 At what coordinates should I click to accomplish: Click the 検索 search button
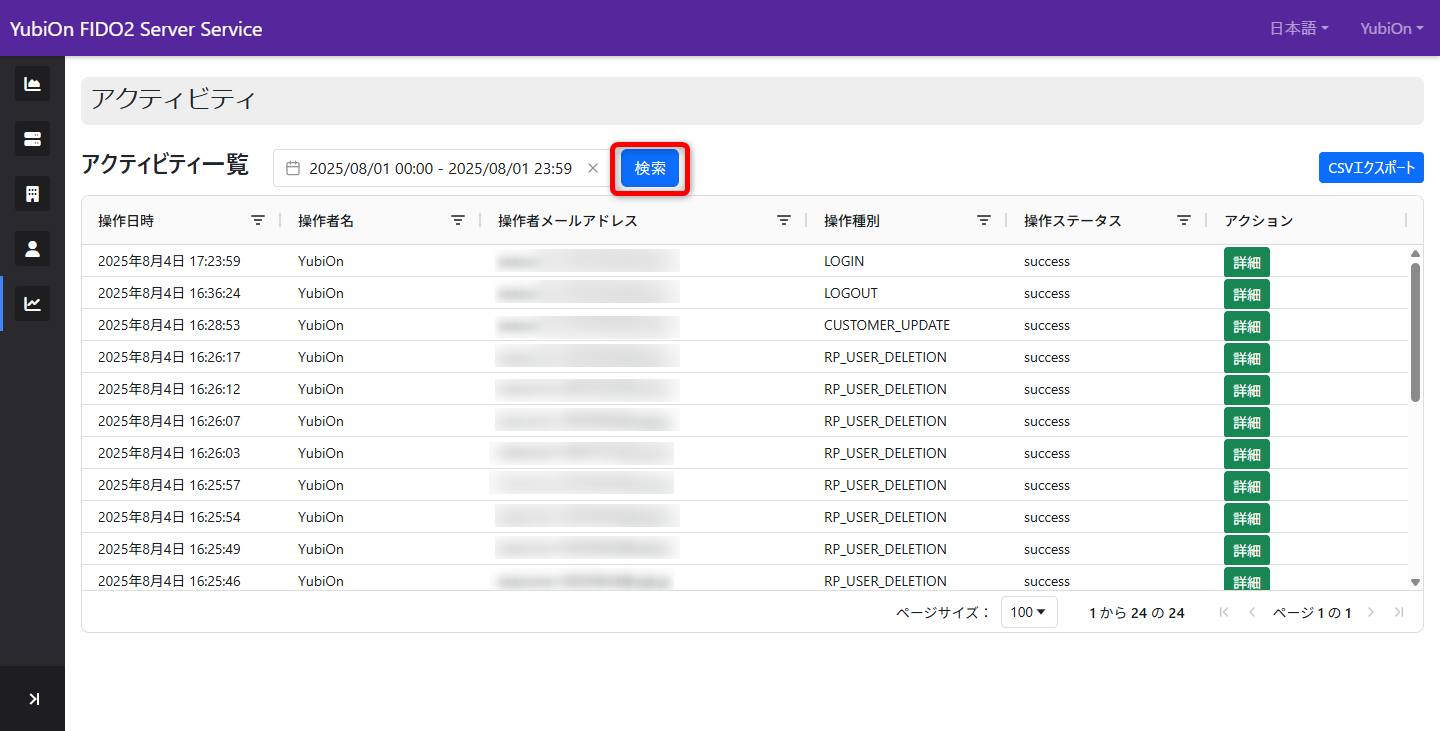(650, 168)
